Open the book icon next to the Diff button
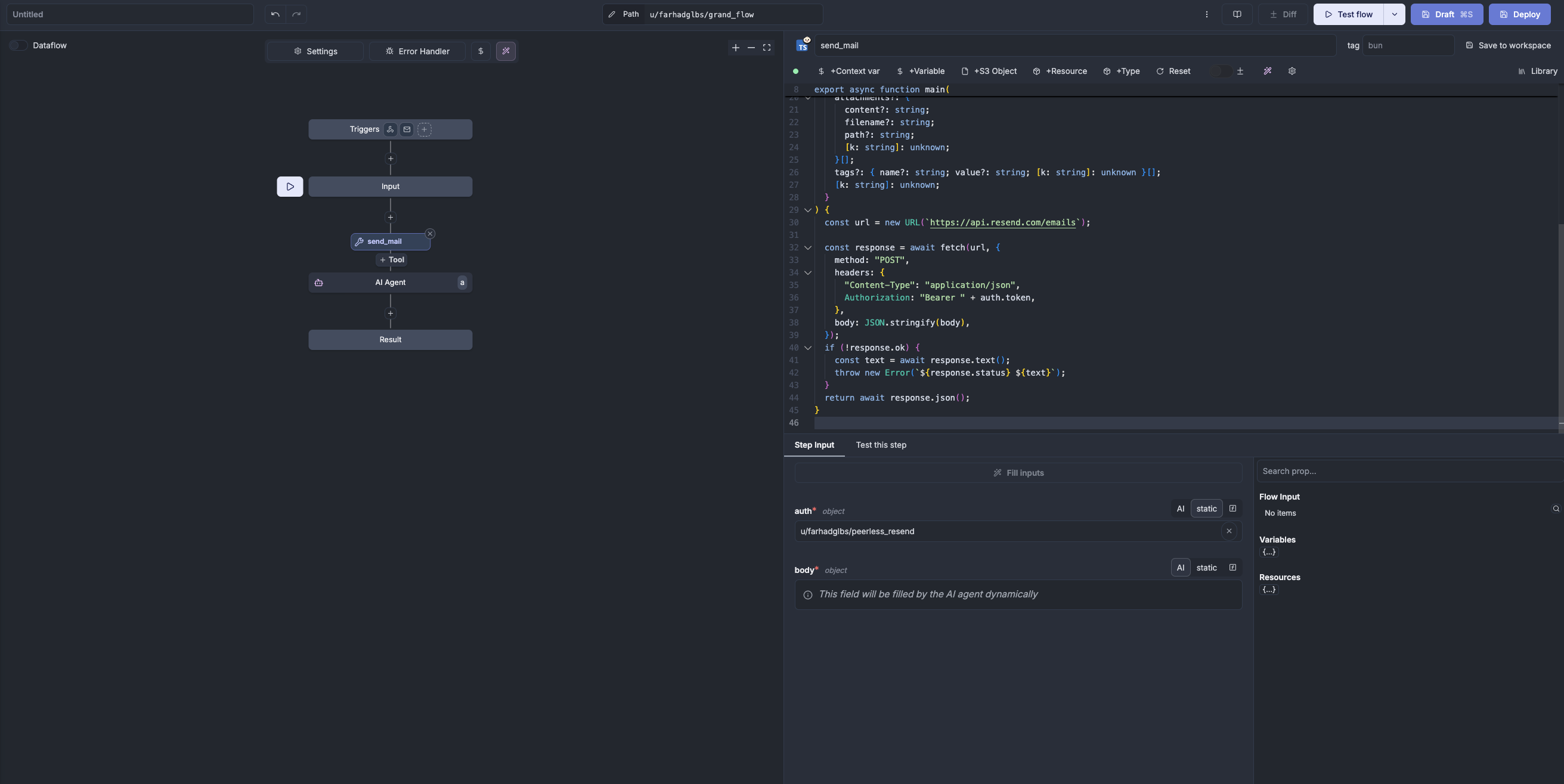 pyautogui.click(x=1237, y=14)
